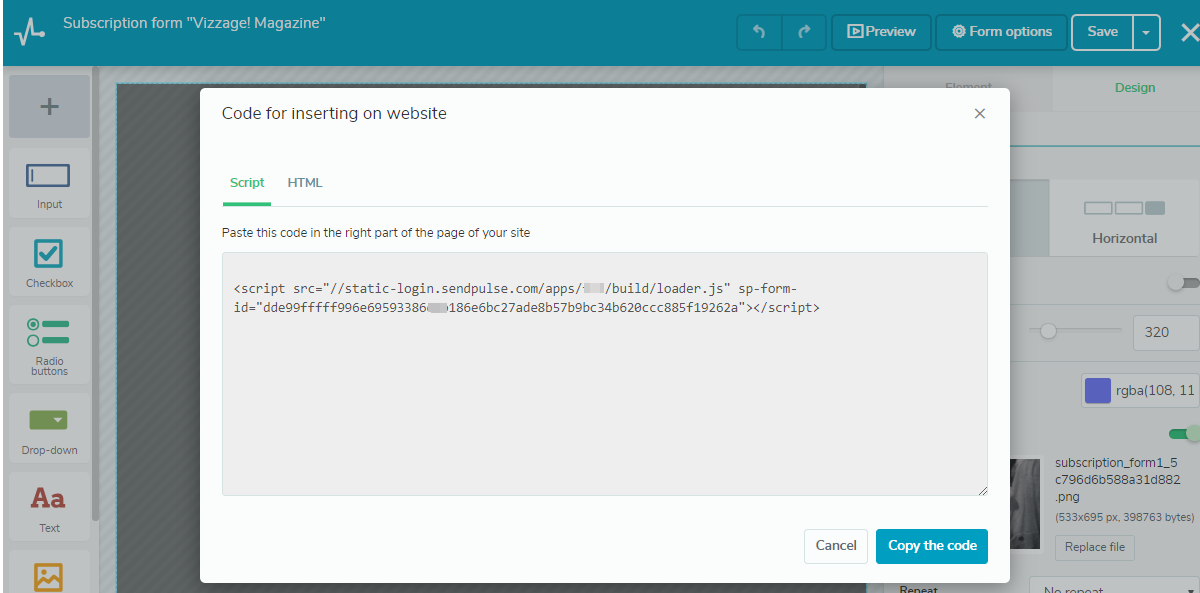The width and height of the screenshot is (1200, 593).
Task: Open the Element tab in the right panel
Action: 968,88
